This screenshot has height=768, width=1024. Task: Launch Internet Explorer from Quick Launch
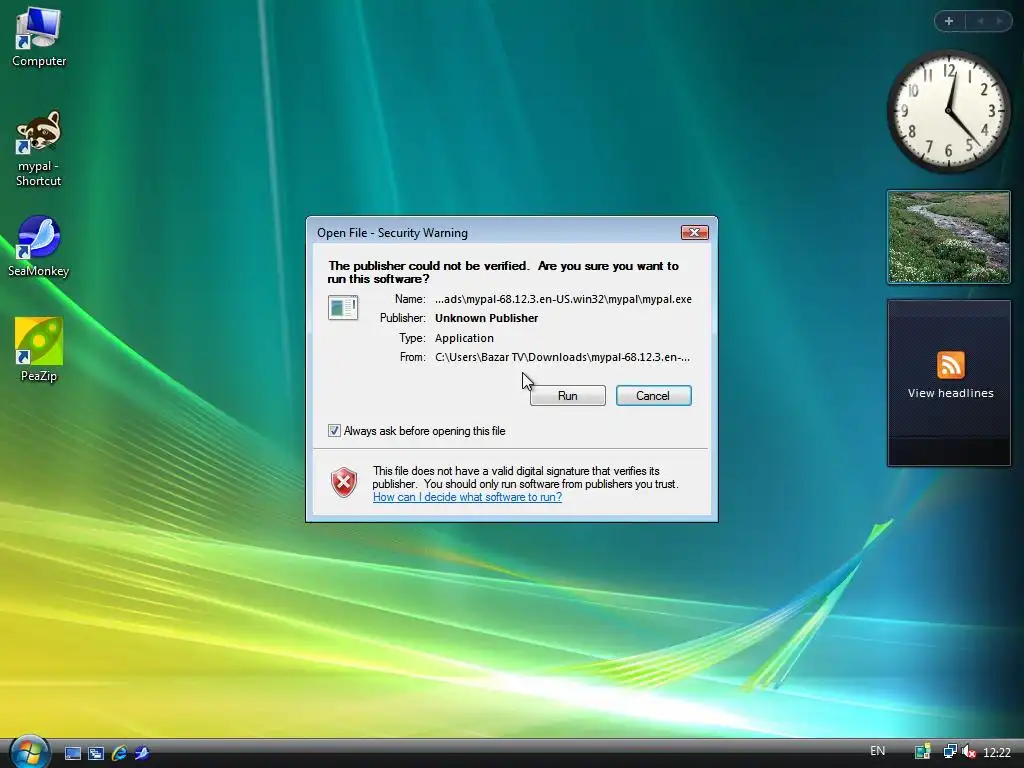click(119, 754)
